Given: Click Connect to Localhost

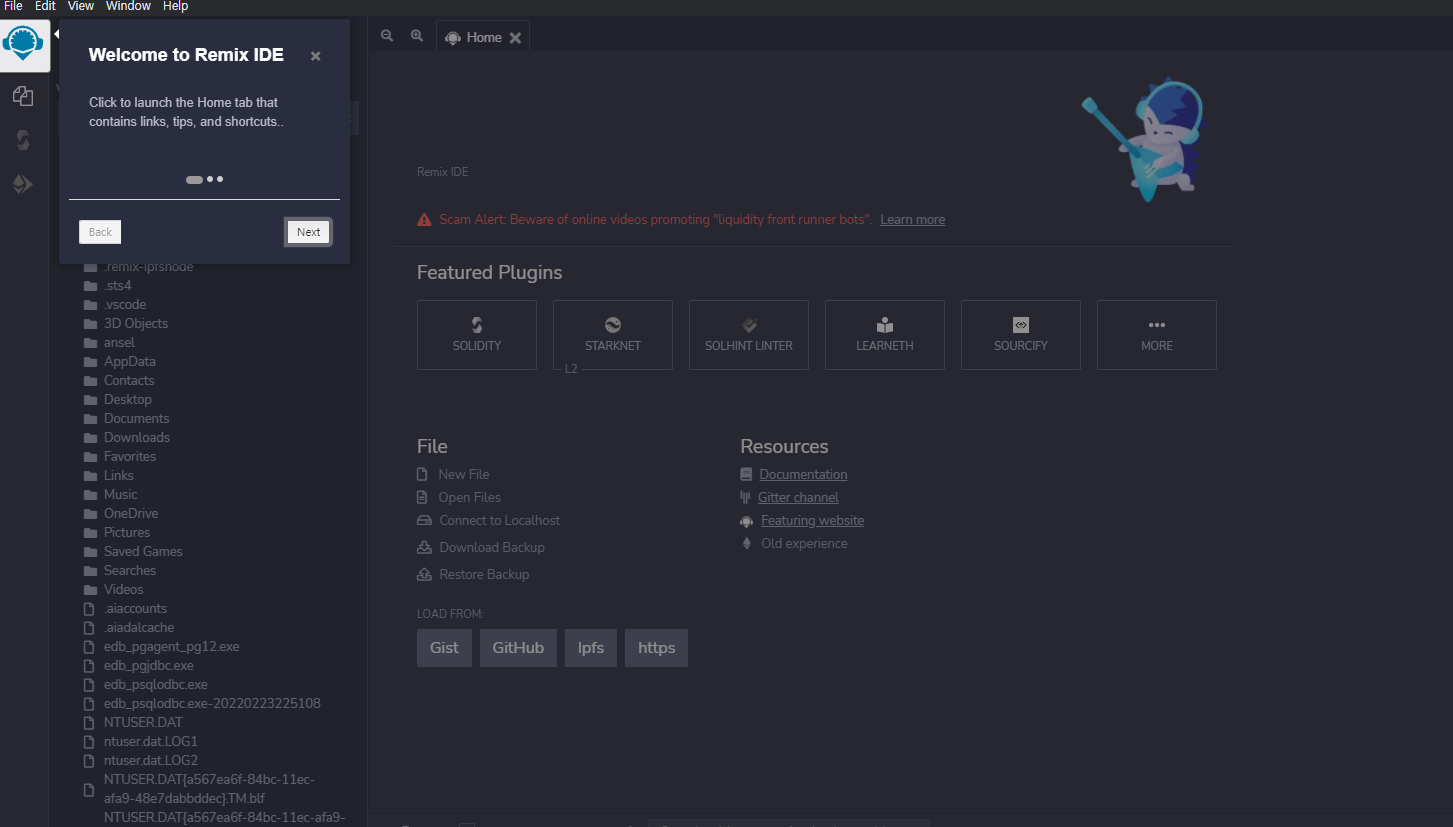Looking at the screenshot, I should tap(499, 521).
